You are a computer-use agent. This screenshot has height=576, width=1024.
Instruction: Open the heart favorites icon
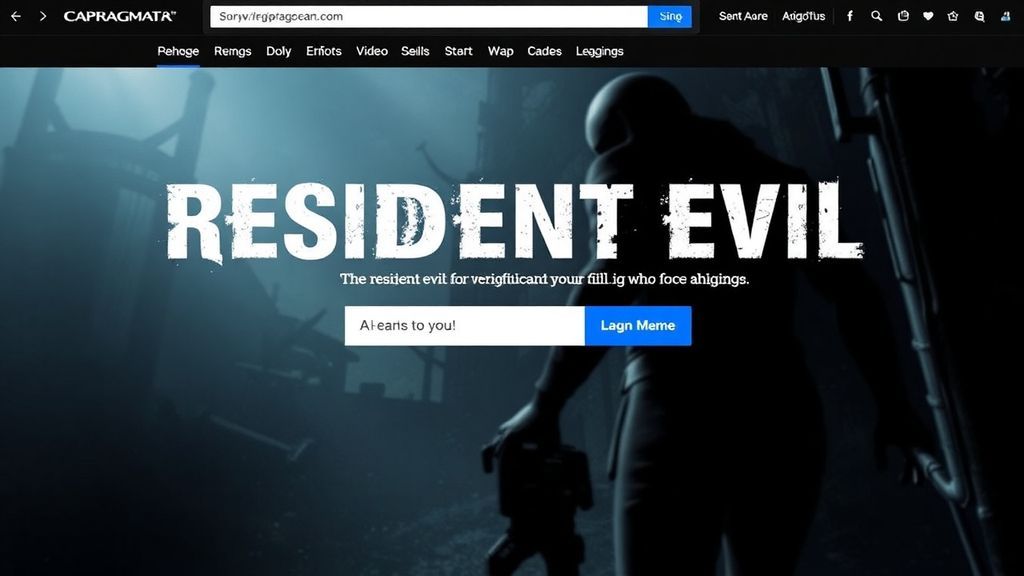click(928, 16)
